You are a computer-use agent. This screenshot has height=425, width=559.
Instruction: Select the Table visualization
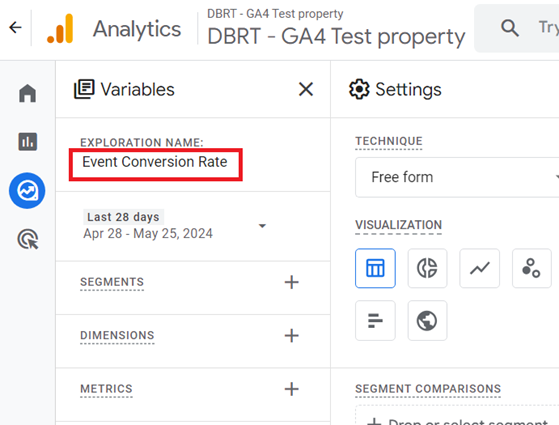[375, 268]
